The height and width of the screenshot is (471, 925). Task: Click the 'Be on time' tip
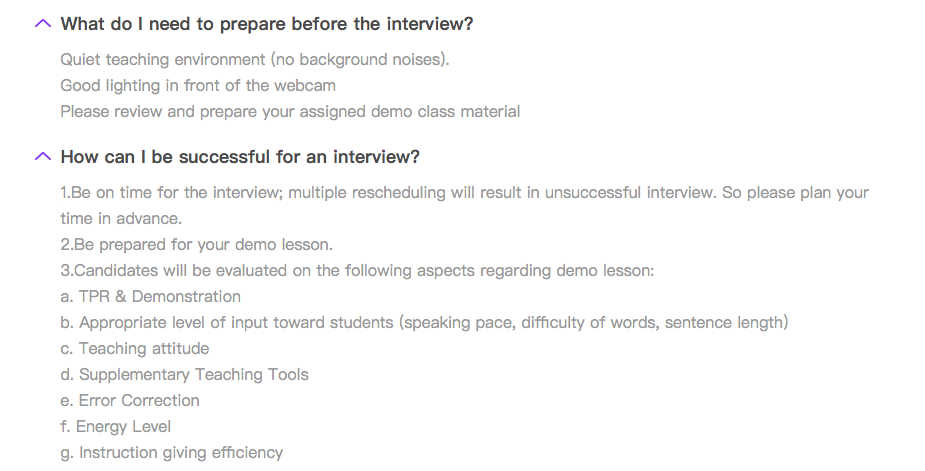pyautogui.click(x=464, y=193)
